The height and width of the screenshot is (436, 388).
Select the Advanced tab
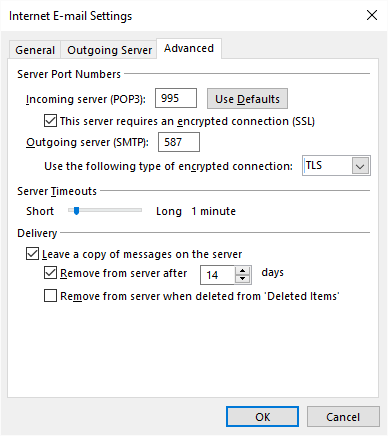point(189,49)
